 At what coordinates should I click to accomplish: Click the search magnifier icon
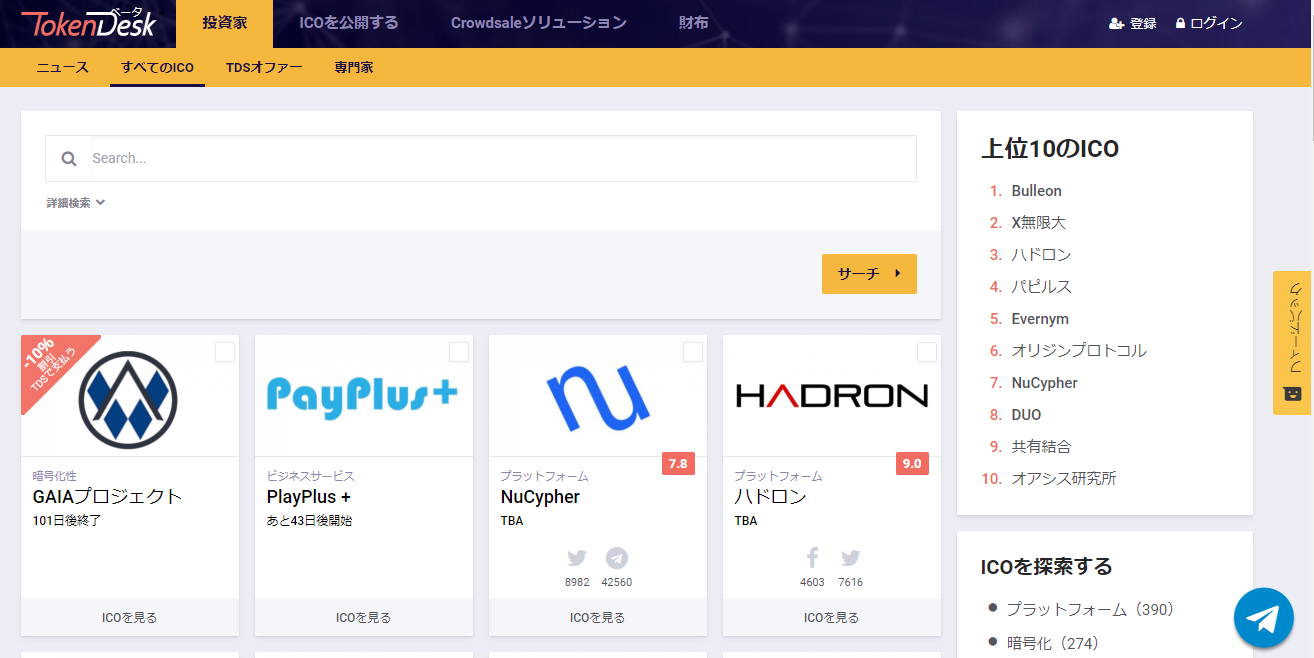click(x=69, y=158)
